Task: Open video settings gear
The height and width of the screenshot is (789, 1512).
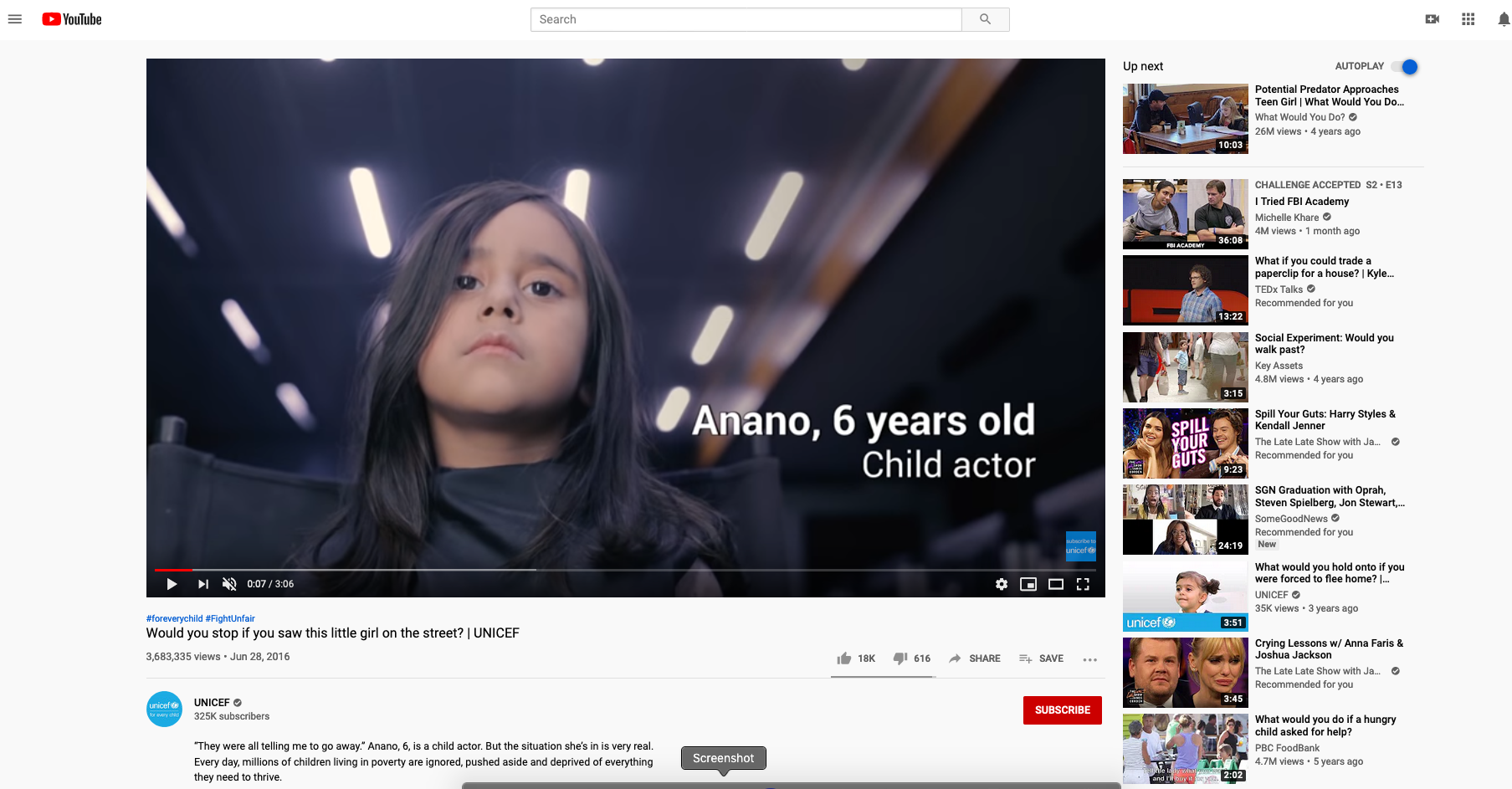Action: click(1002, 584)
